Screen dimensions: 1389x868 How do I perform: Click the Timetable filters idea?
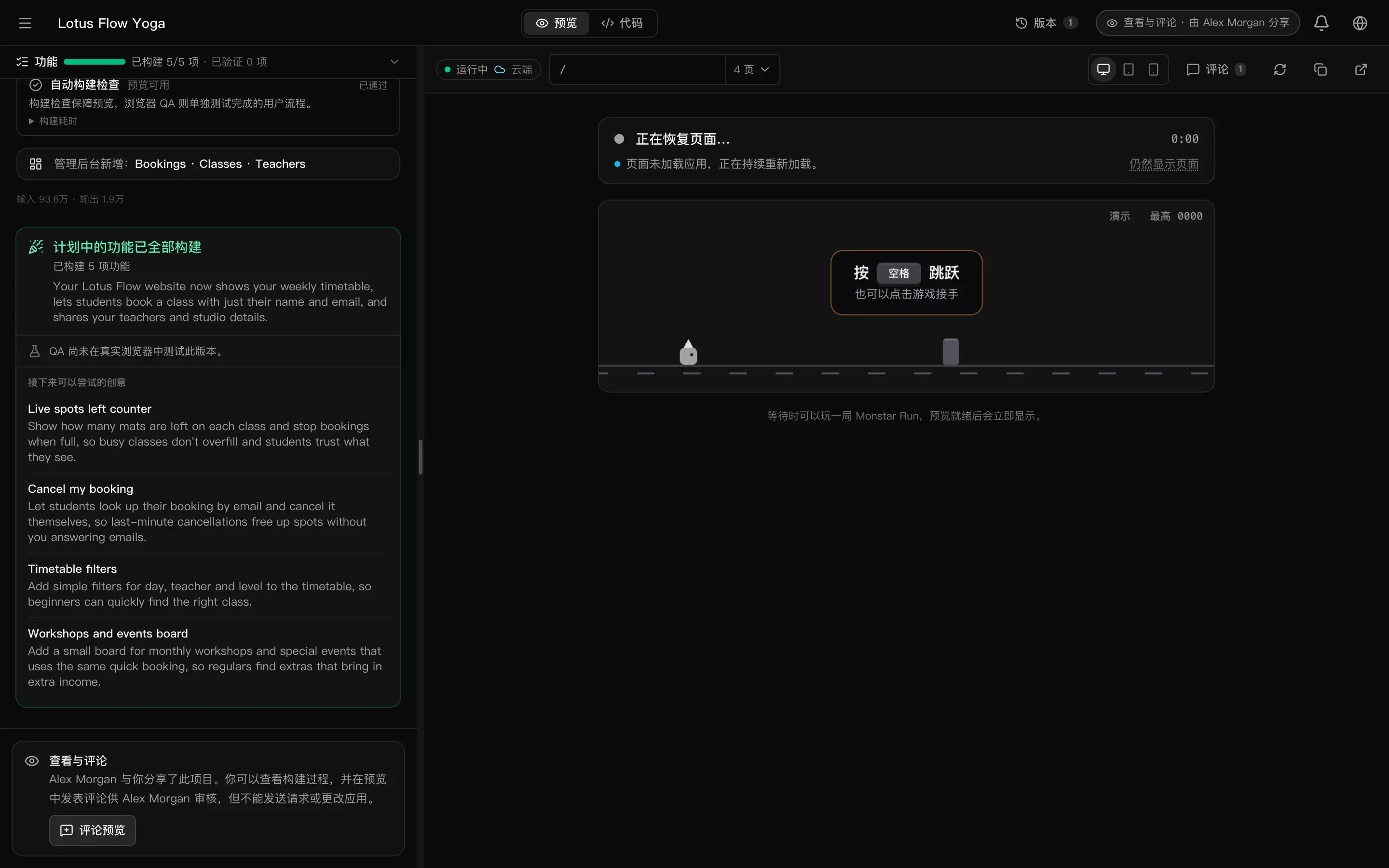pos(208,584)
